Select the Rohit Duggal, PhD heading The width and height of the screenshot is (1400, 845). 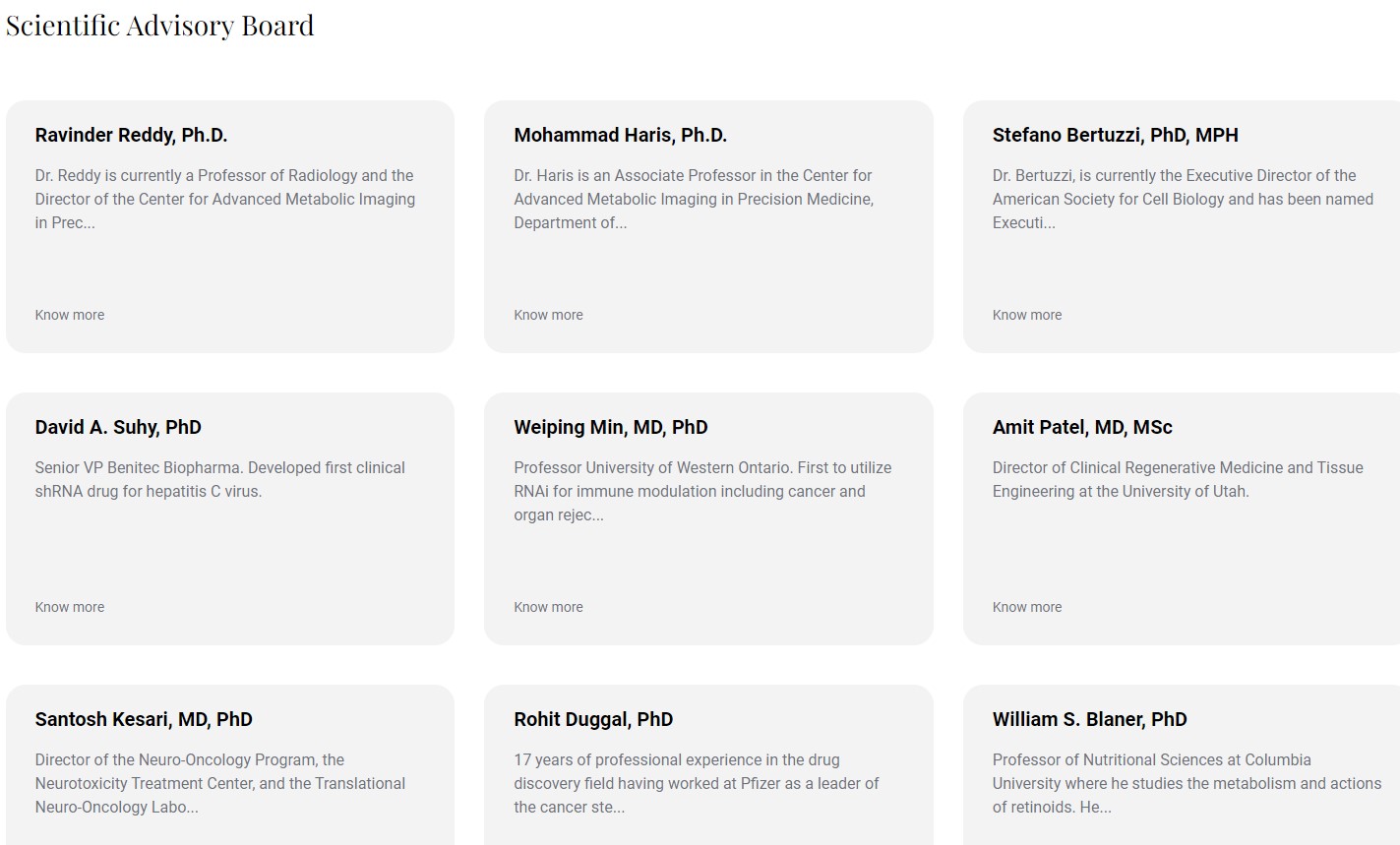[593, 720]
